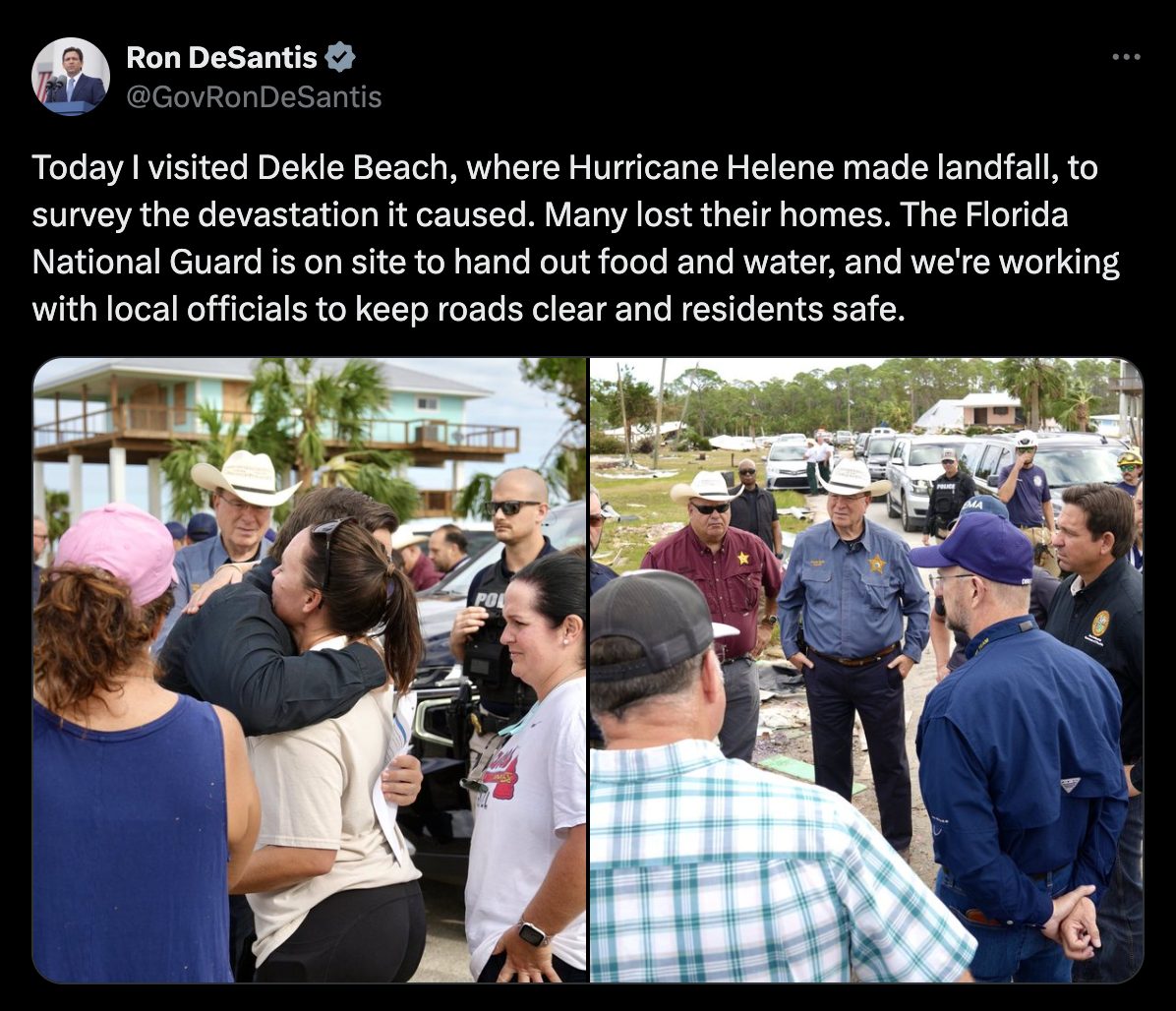
Task: Click the smartwatch on woman's wrist
Action: click(532, 934)
